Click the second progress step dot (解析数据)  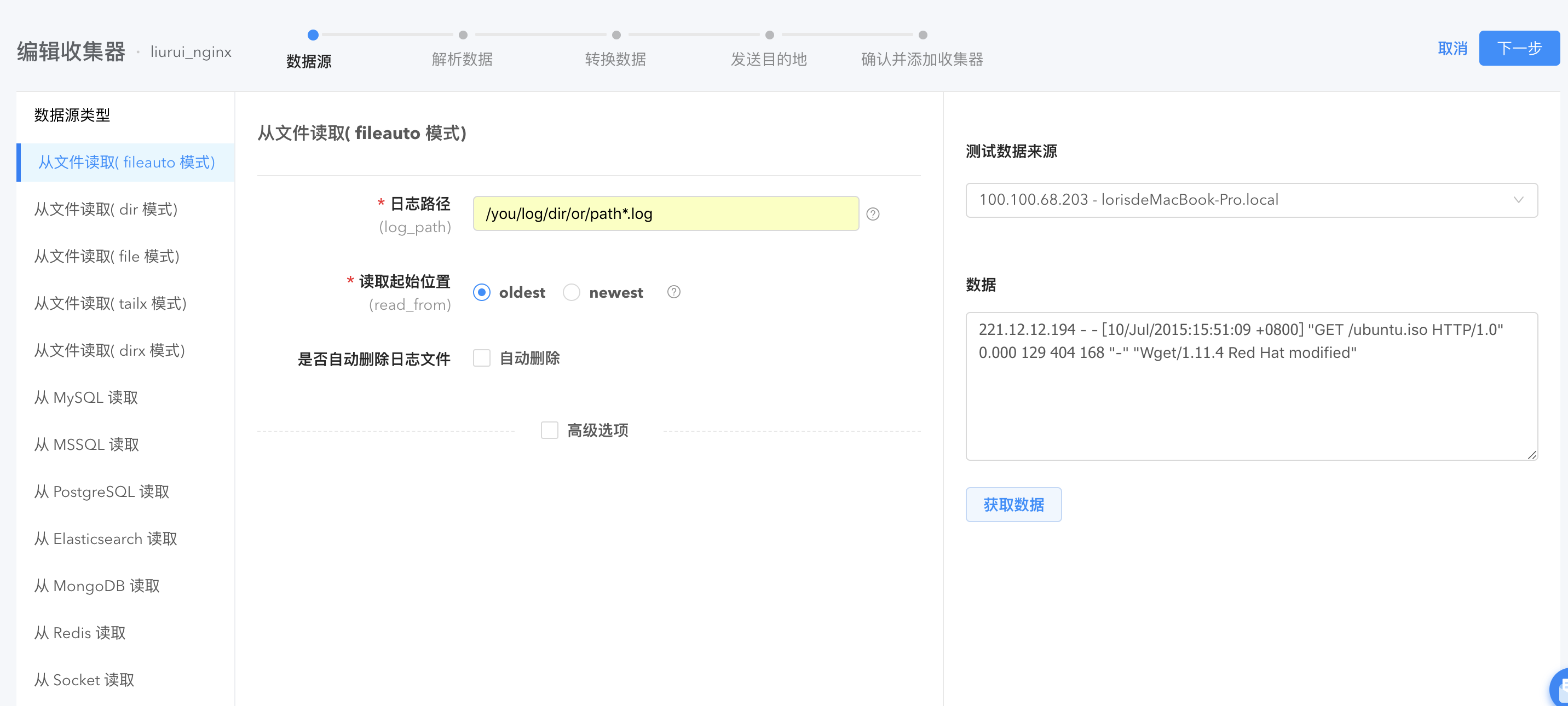point(463,34)
